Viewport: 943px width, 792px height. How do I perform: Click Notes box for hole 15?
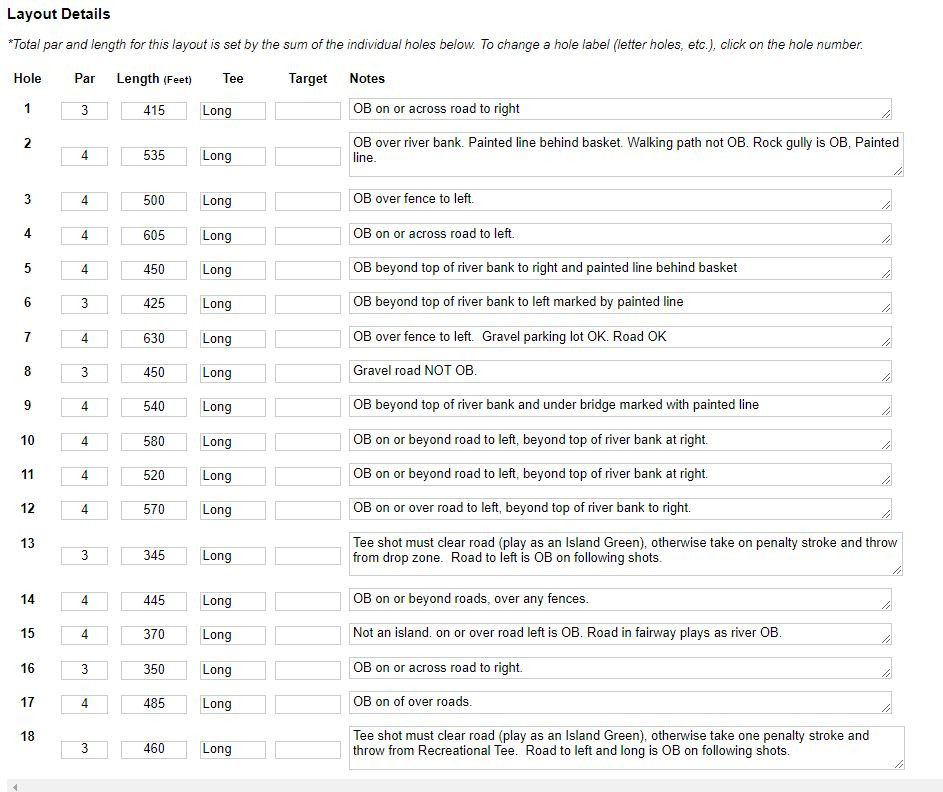pos(617,633)
